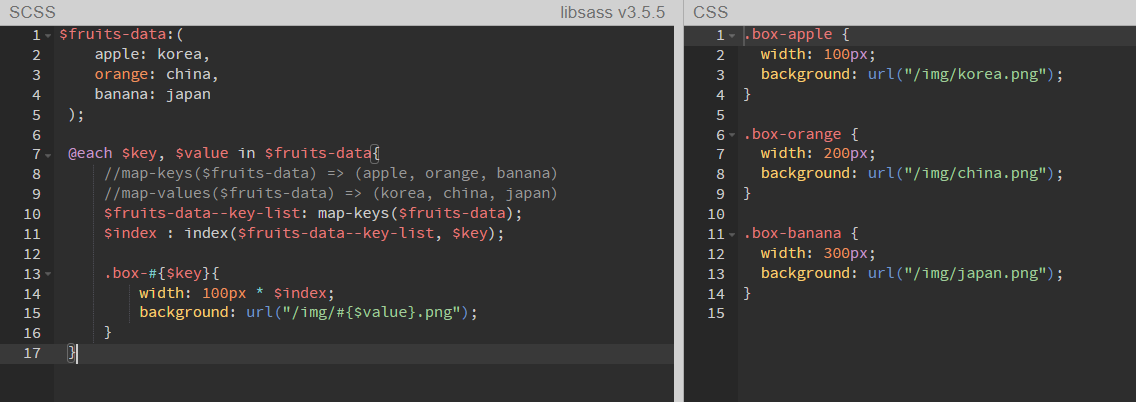Click the url("/img/#{$value}.png") value in SCSS
The height and width of the screenshot is (402, 1136).
point(357,312)
